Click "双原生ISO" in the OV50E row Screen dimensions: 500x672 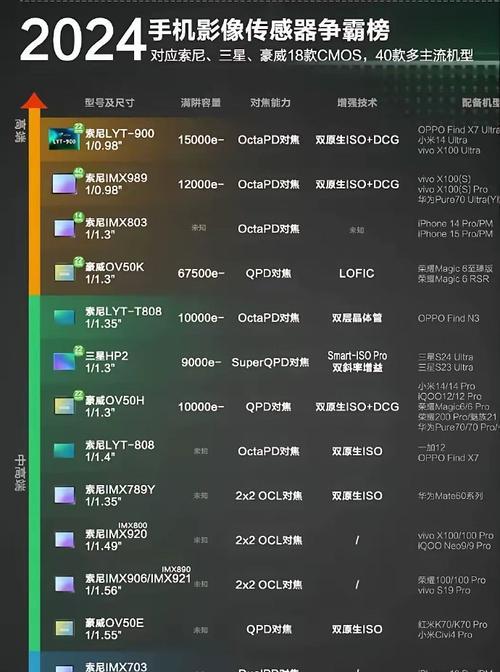(x=357, y=629)
